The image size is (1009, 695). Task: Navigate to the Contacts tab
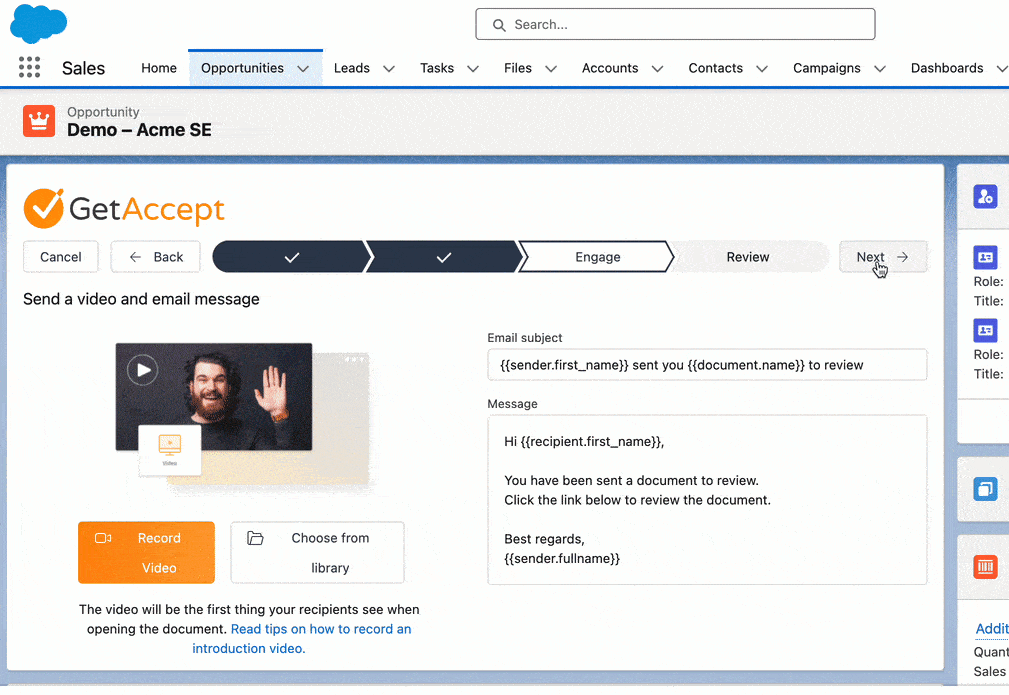[716, 68]
